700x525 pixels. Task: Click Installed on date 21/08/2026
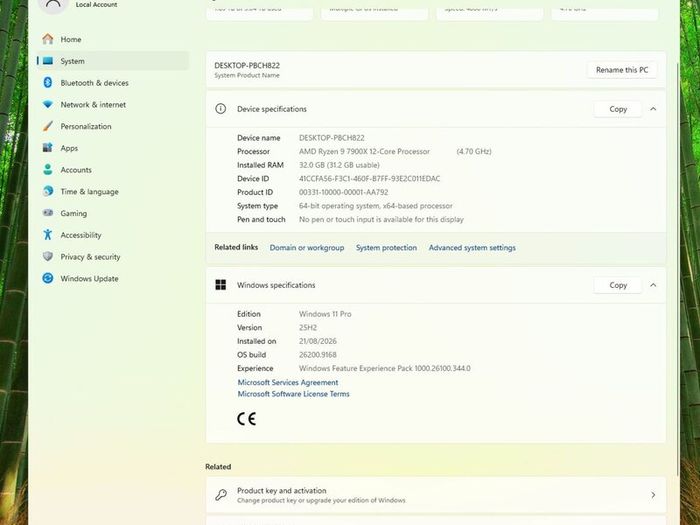[318, 341]
